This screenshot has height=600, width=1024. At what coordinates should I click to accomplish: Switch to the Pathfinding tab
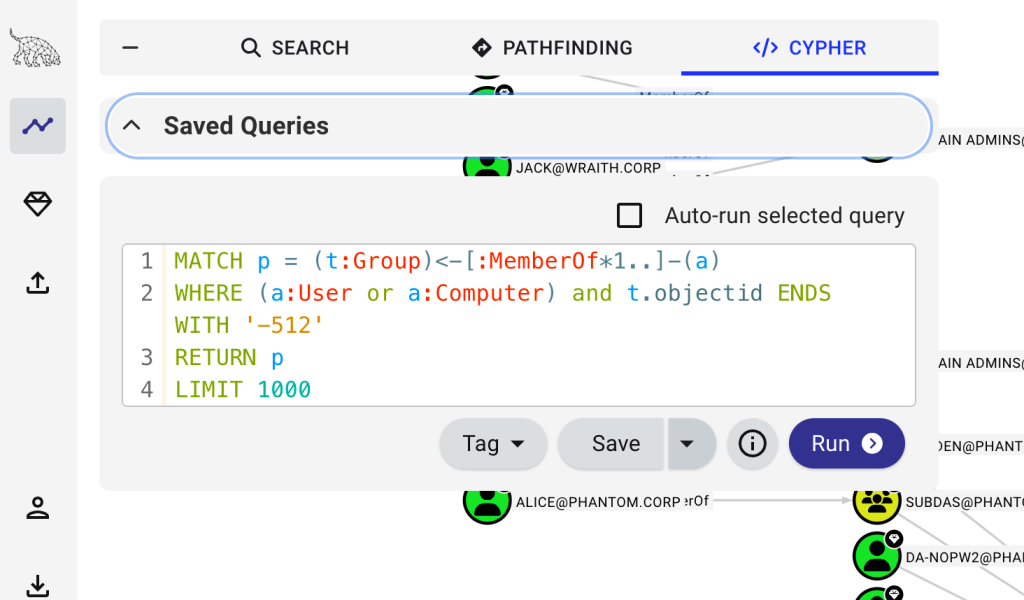pyautogui.click(x=552, y=48)
